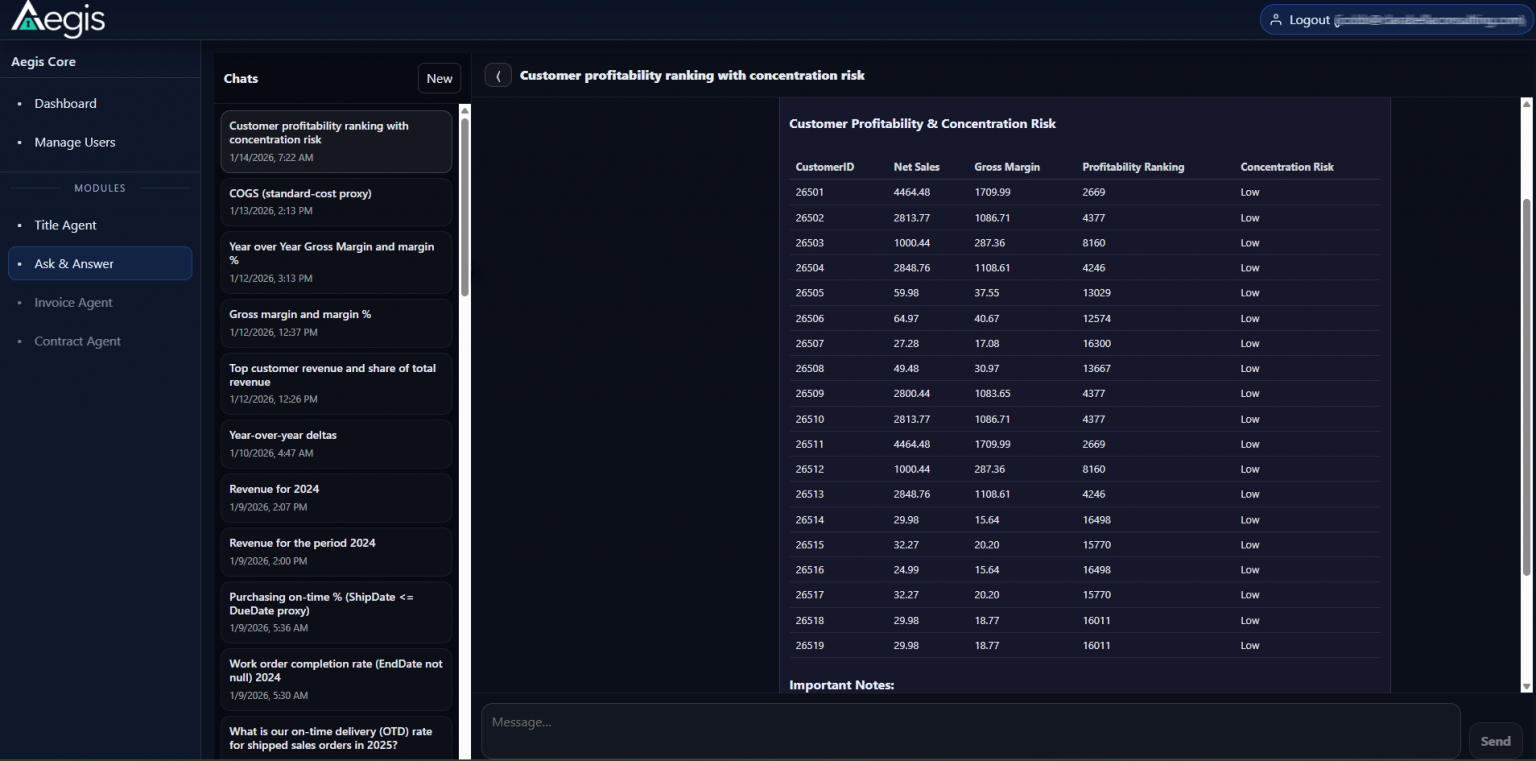Start a New chat

(439, 79)
